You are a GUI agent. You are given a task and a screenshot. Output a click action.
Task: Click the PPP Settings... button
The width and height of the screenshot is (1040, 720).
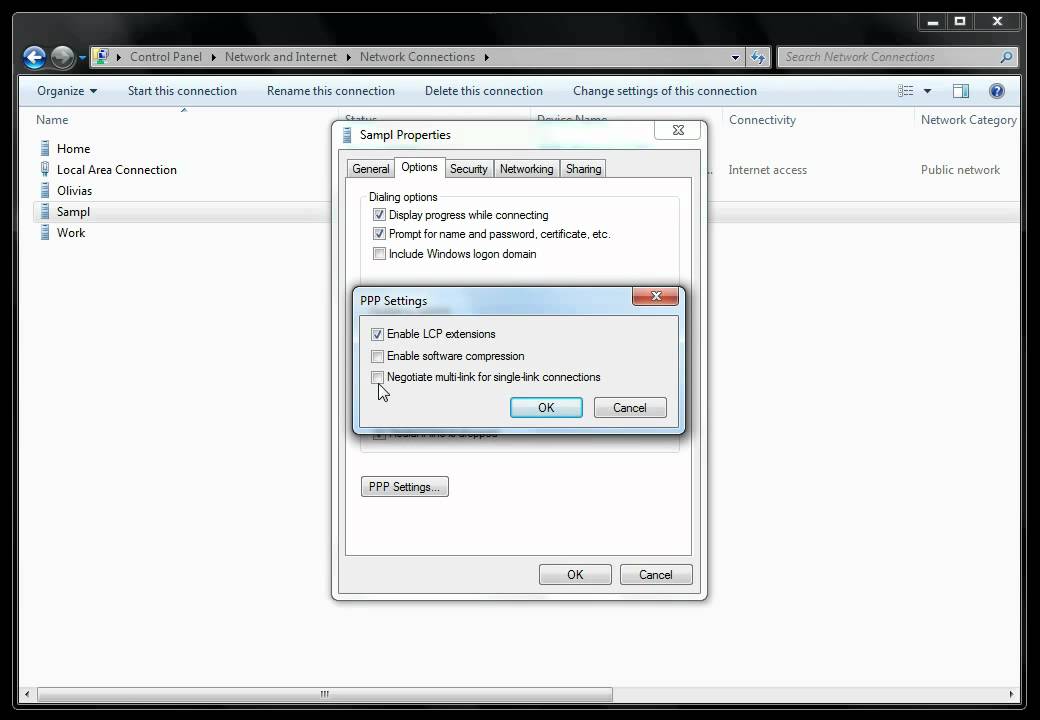coord(405,487)
